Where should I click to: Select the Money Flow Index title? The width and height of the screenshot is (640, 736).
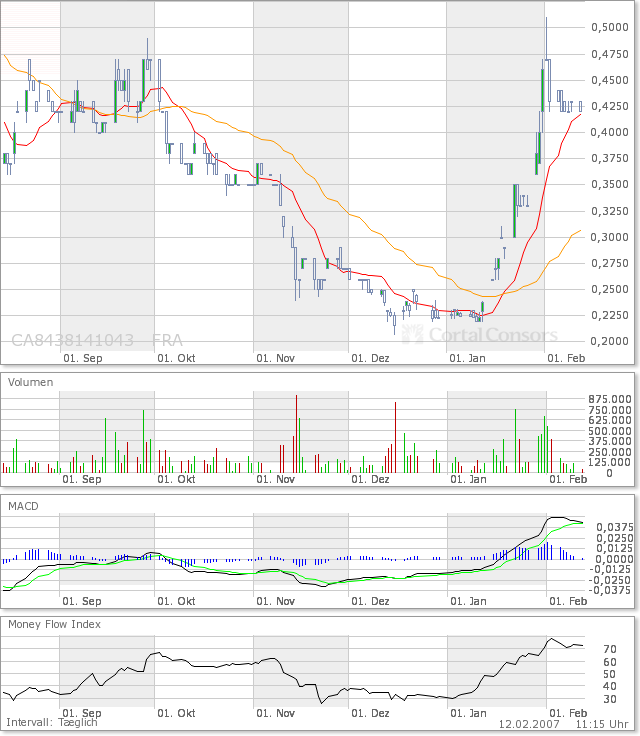pos(55,624)
